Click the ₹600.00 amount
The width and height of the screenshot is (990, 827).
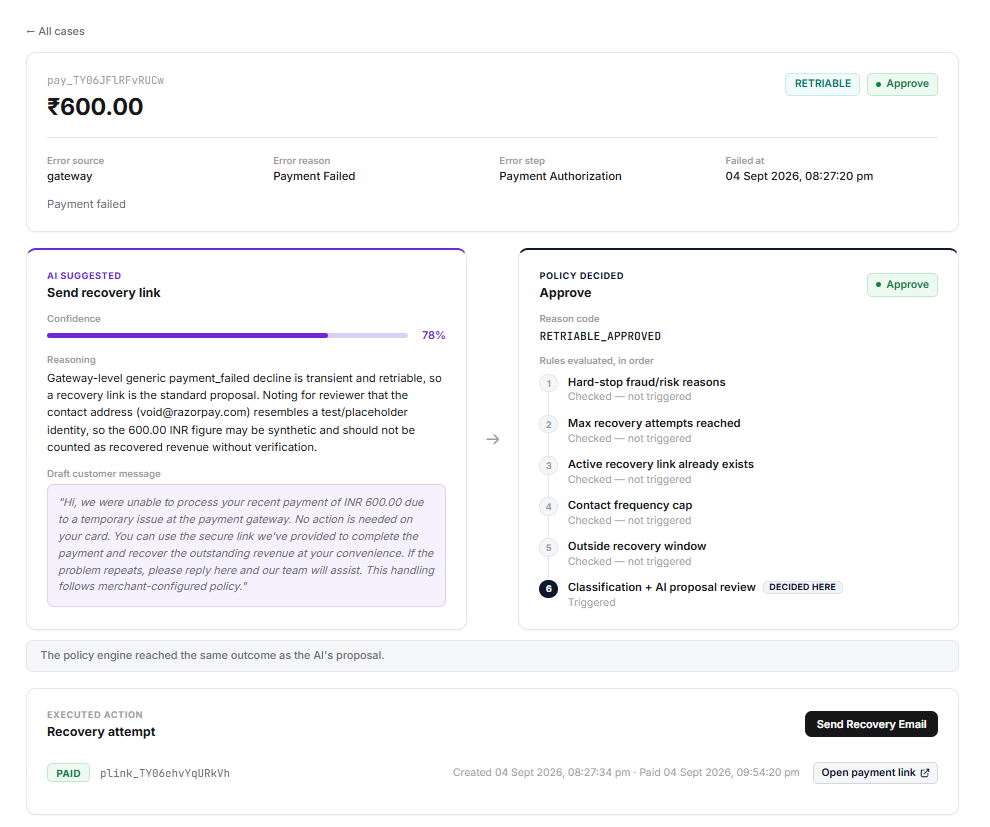95,107
